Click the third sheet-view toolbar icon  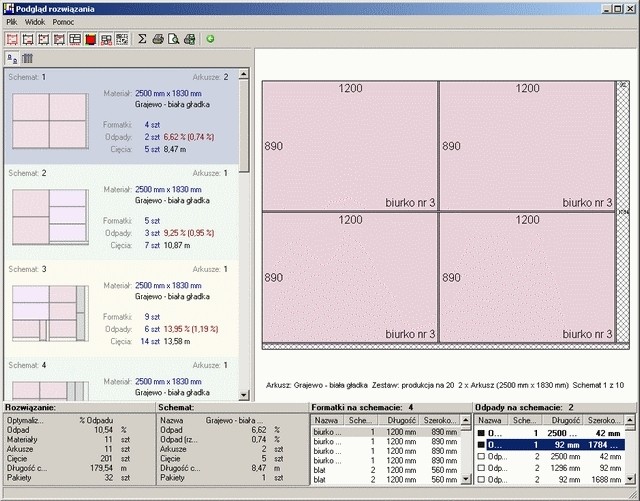[x=43, y=39]
